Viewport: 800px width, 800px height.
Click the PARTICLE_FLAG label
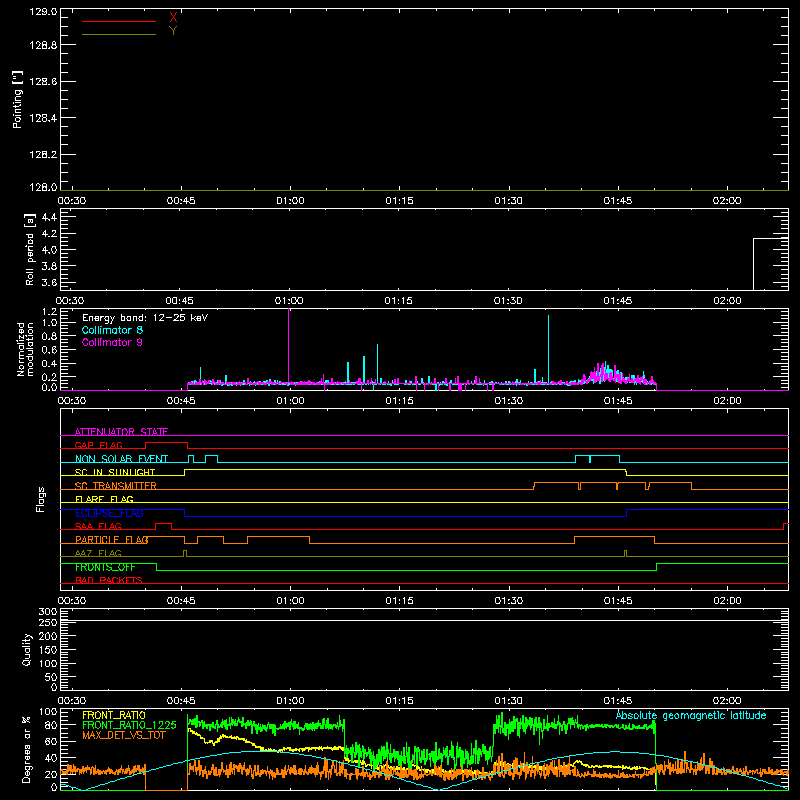[x=112, y=539]
